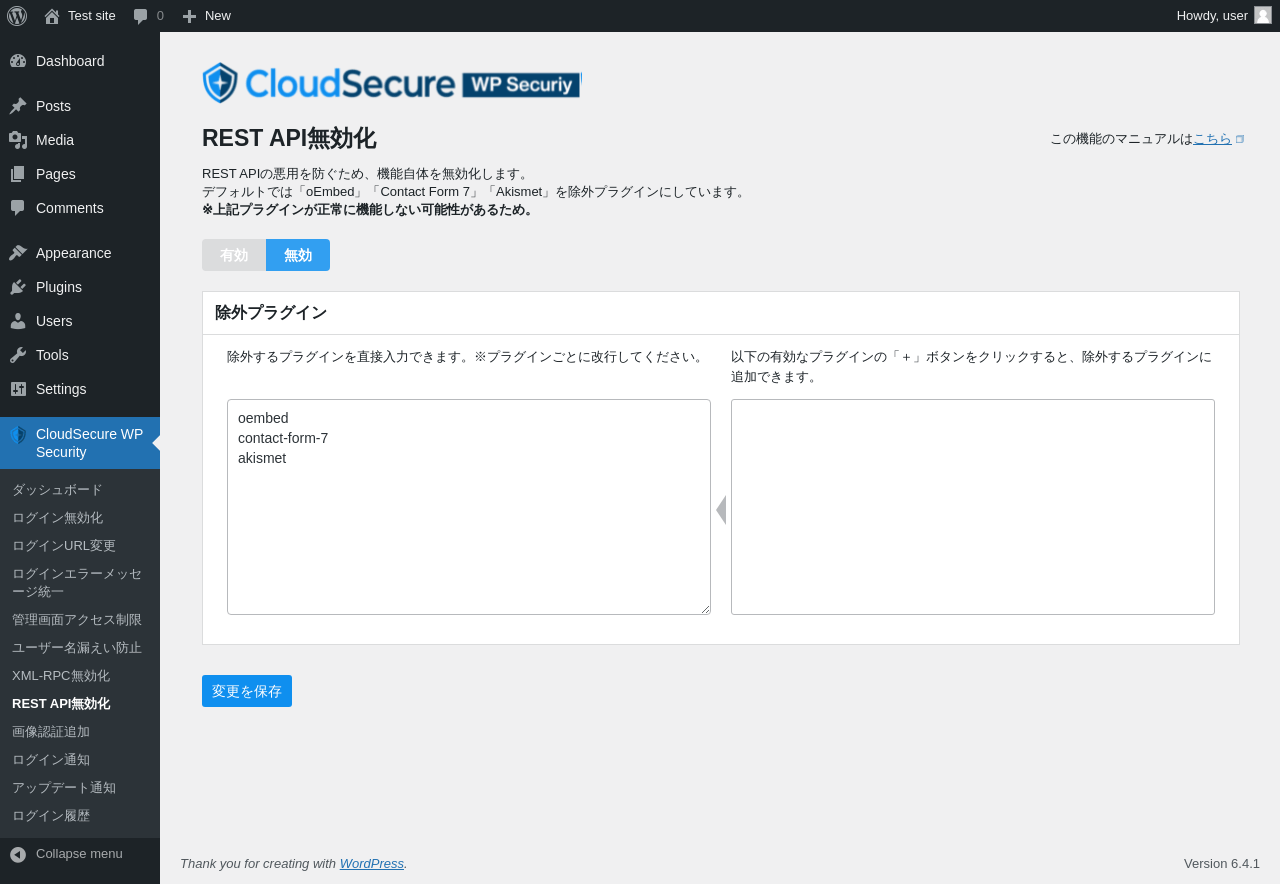Save changes with 変更を保存 button
Screen dimensions: 1280x884
click(x=247, y=691)
